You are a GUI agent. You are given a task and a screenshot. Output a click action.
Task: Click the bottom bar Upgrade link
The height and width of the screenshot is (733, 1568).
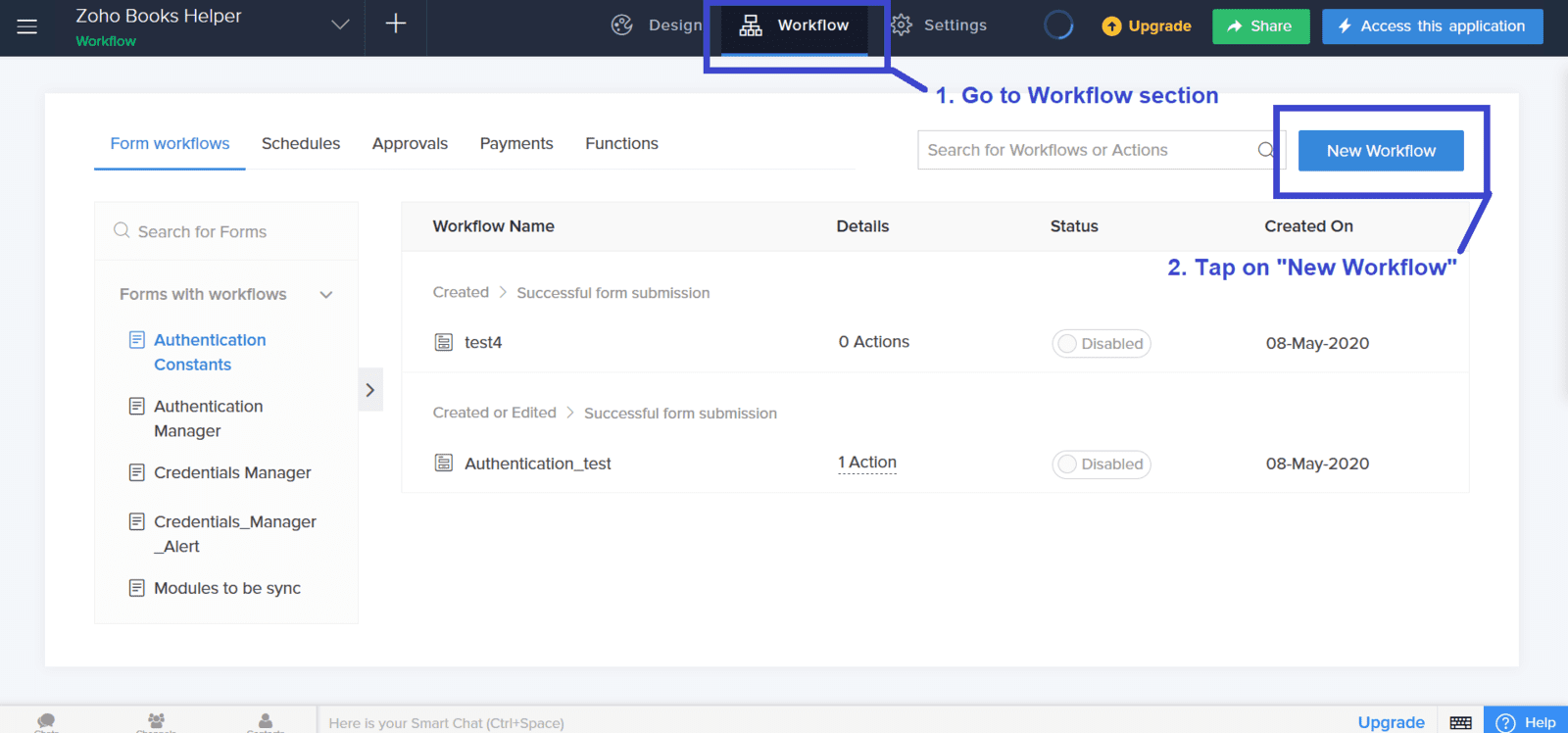click(x=1391, y=722)
